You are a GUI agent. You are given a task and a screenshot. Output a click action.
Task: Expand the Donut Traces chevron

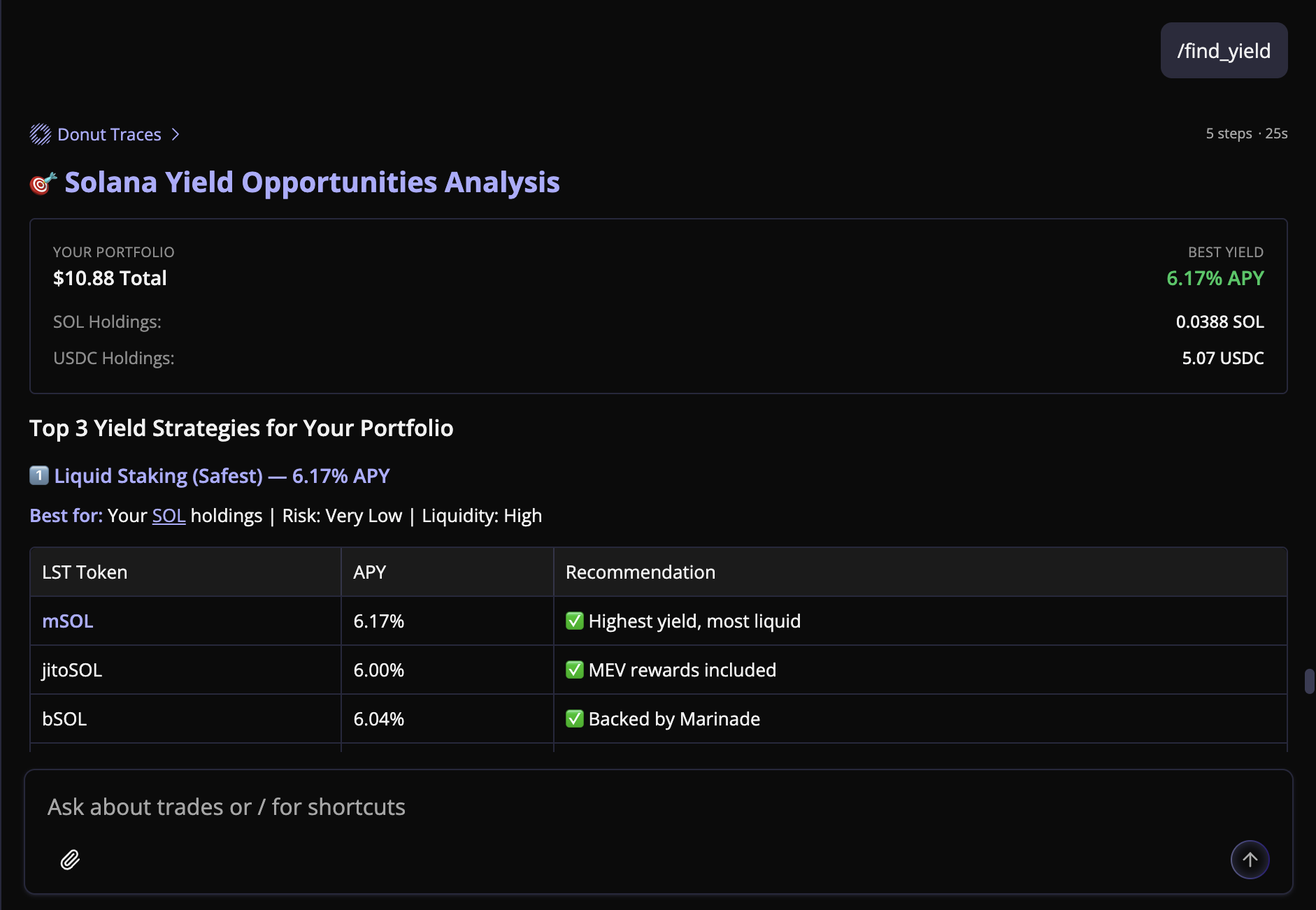(x=176, y=134)
